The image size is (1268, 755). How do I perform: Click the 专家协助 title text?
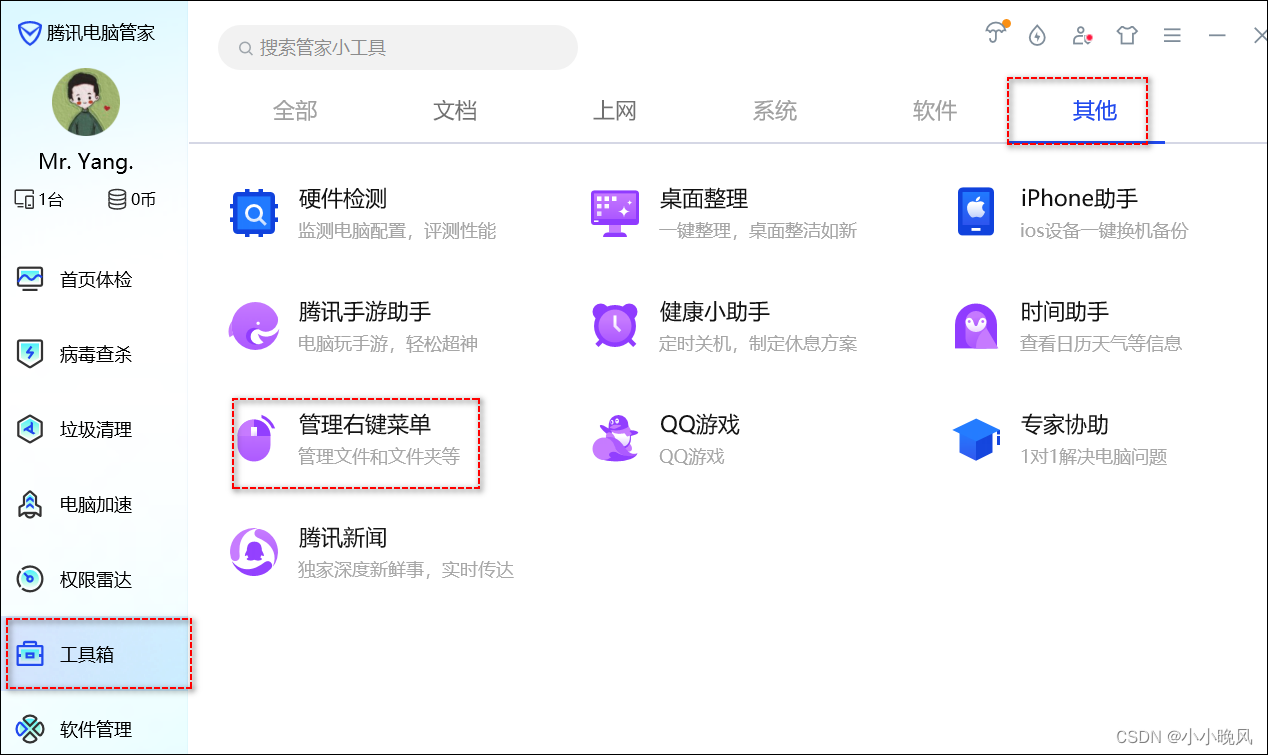pos(1065,424)
